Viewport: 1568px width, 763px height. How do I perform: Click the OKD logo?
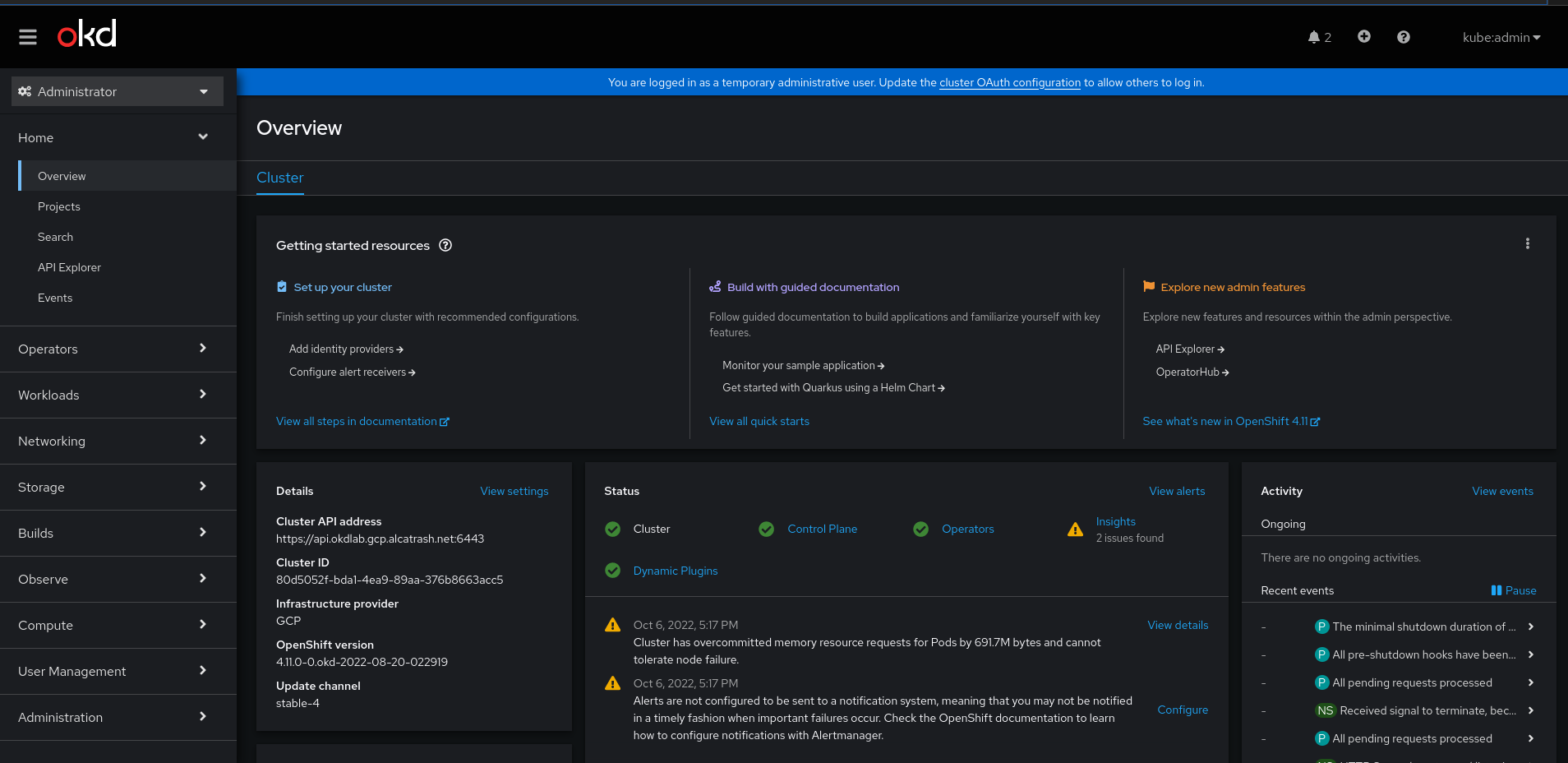click(x=85, y=33)
